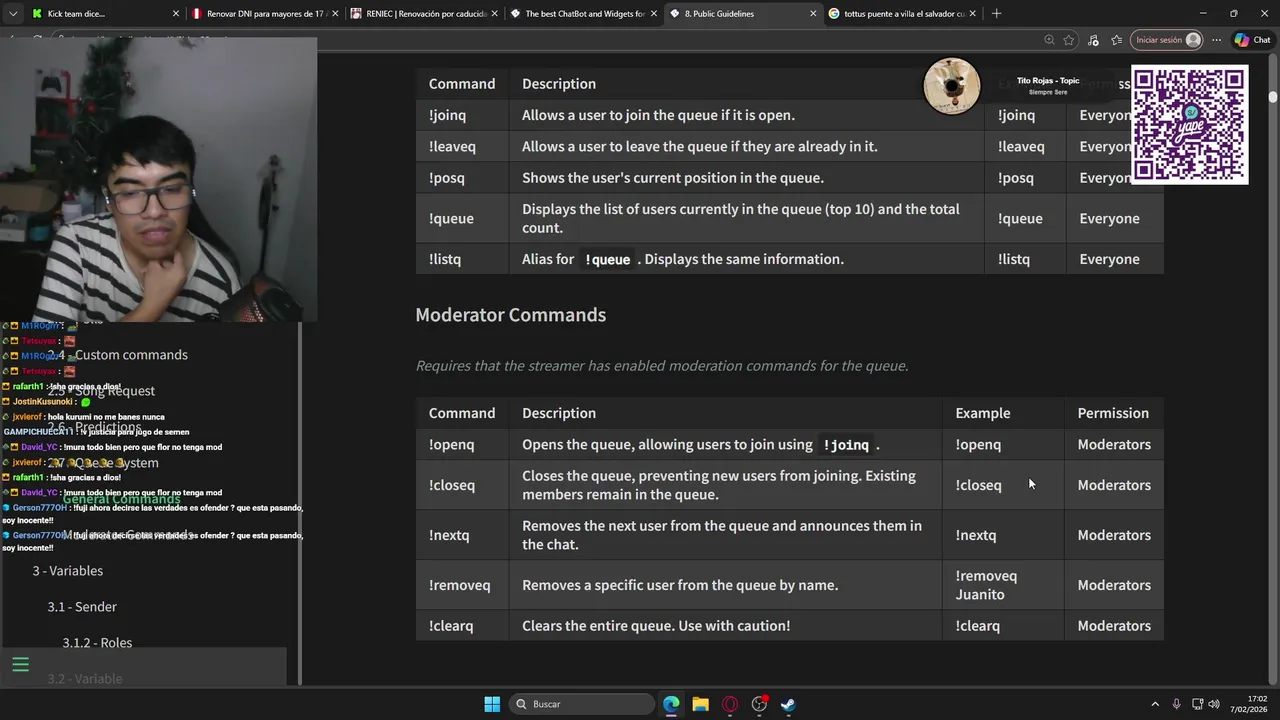Open 3.1.2 - Roles sidebar entry
This screenshot has width=1280, height=720.
pyautogui.click(x=97, y=643)
